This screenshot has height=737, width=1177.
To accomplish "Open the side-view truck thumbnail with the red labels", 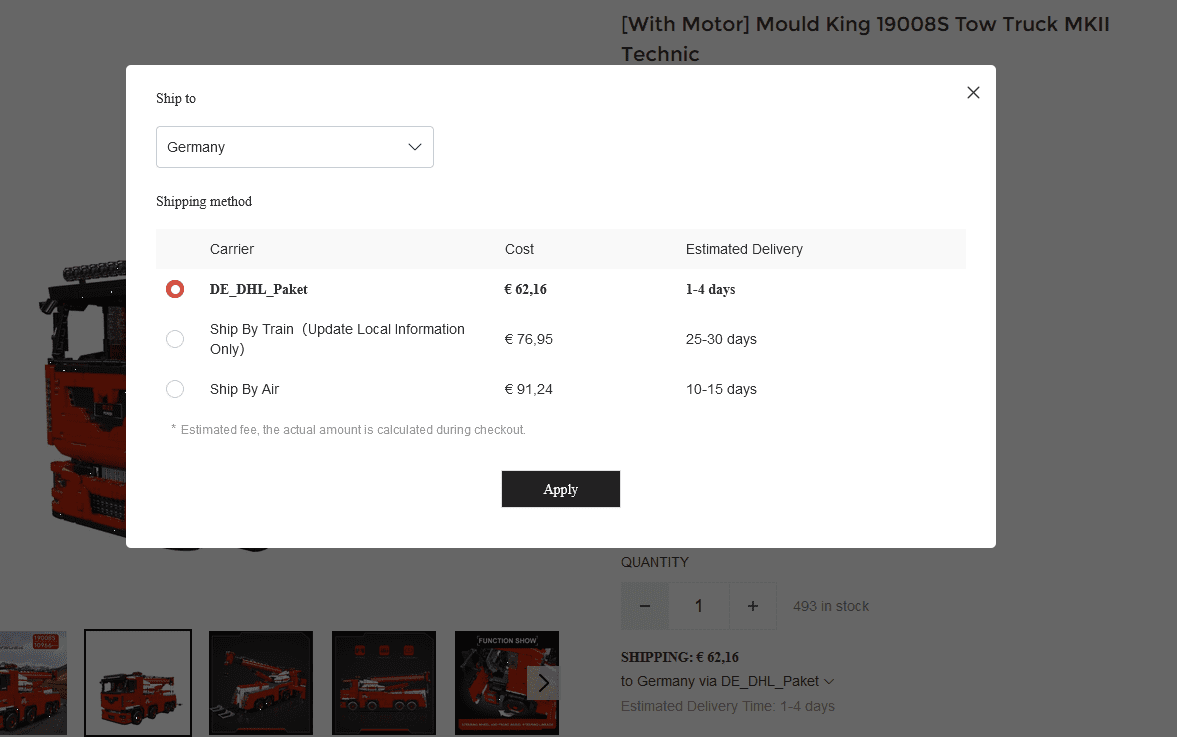I will 384,683.
